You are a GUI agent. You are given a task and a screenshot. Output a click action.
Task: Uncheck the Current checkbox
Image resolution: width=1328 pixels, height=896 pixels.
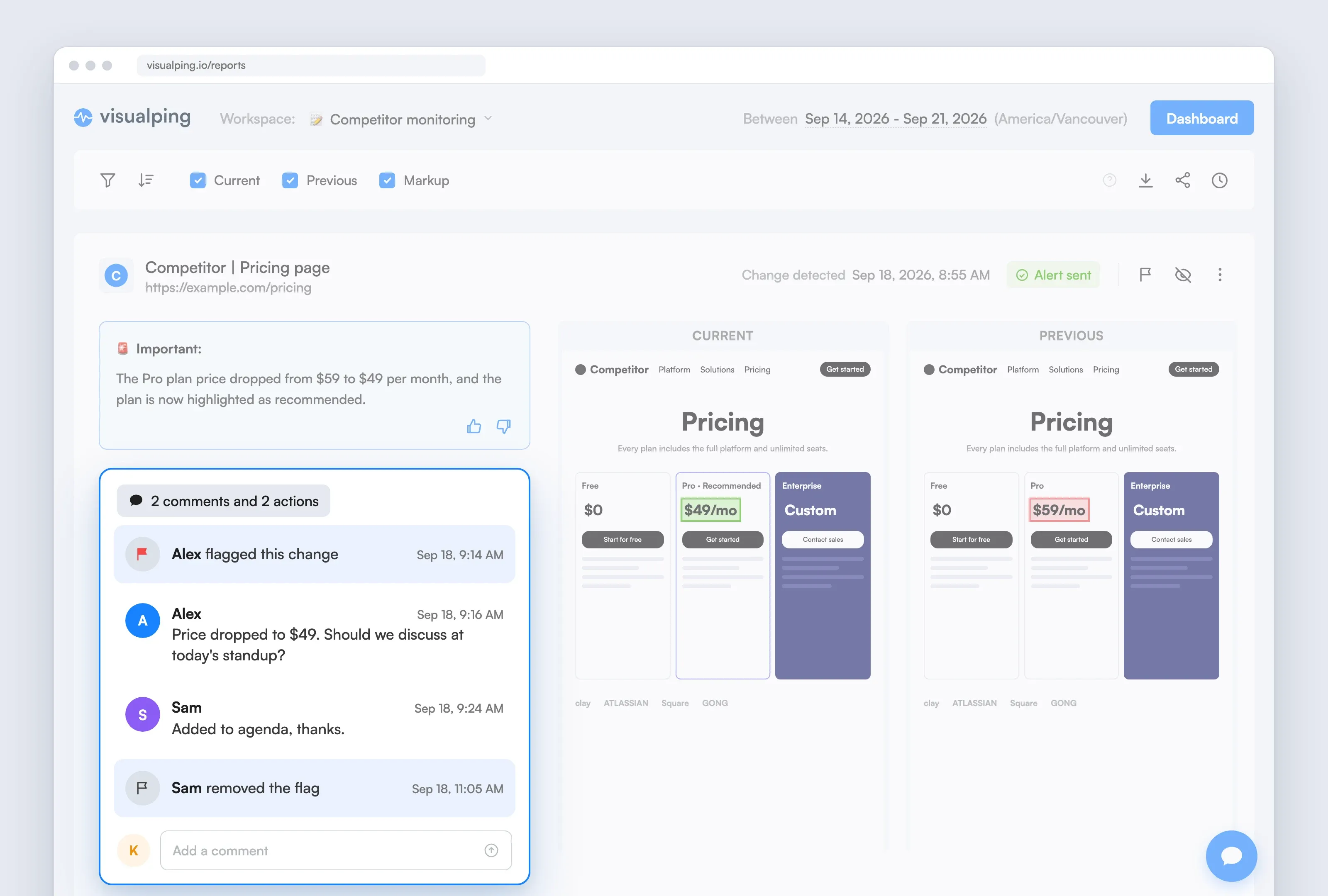[198, 180]
